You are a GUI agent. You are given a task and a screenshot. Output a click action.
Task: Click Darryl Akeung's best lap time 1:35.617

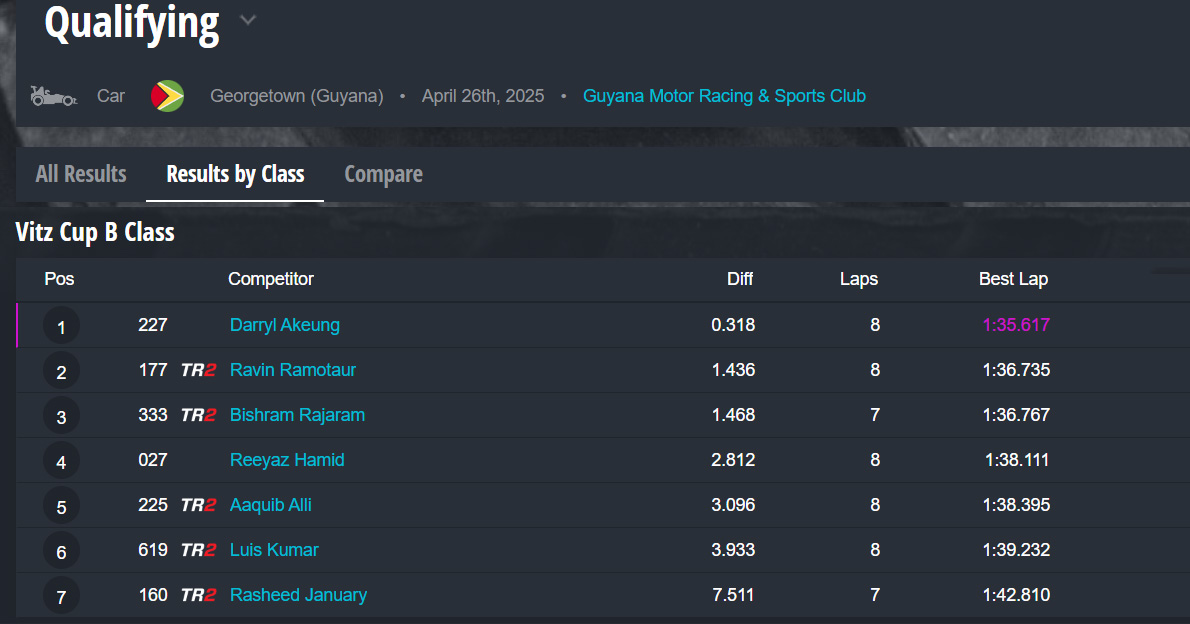(1016, 325)
